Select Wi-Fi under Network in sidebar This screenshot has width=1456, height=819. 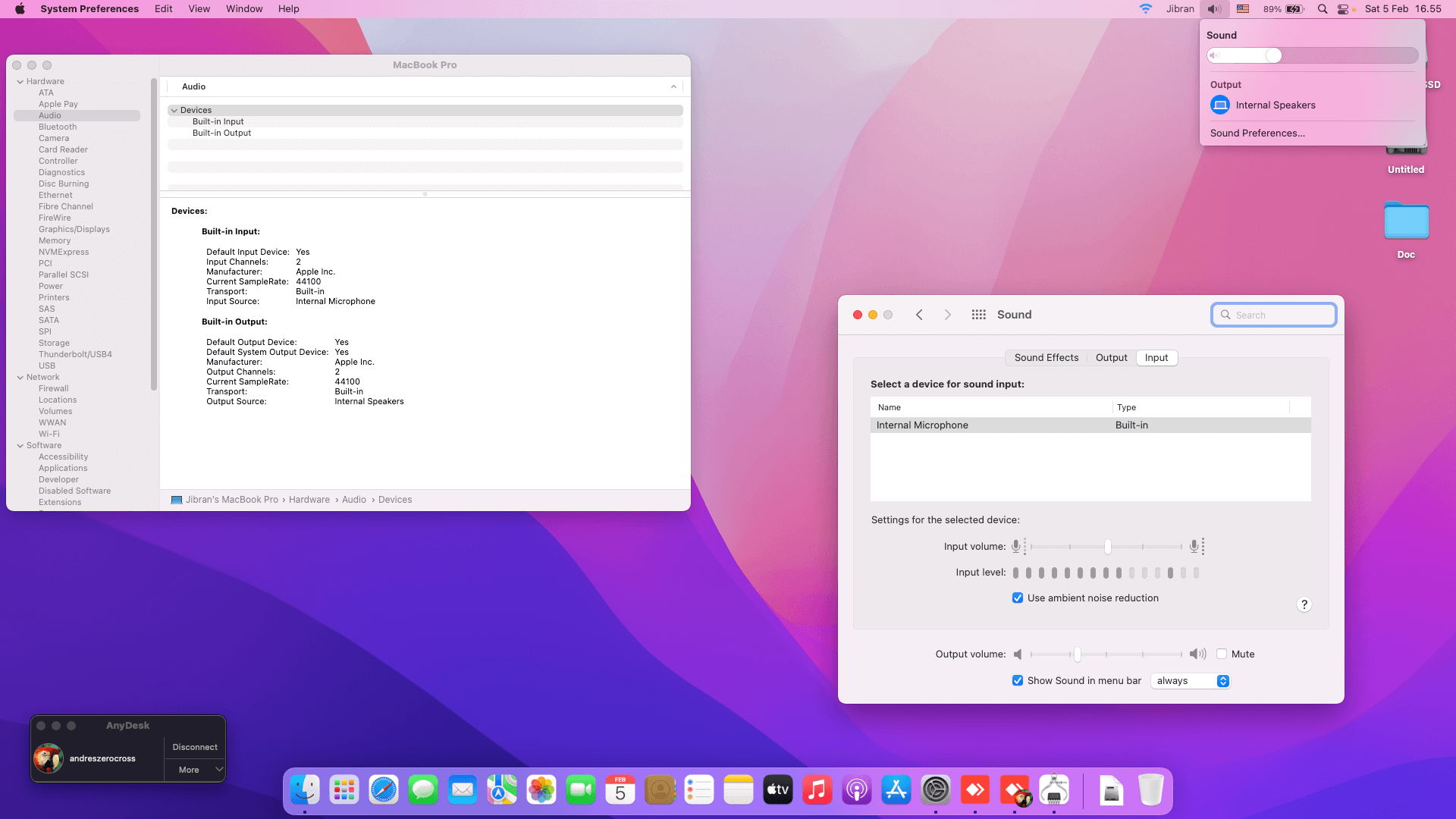pos(49,435)
